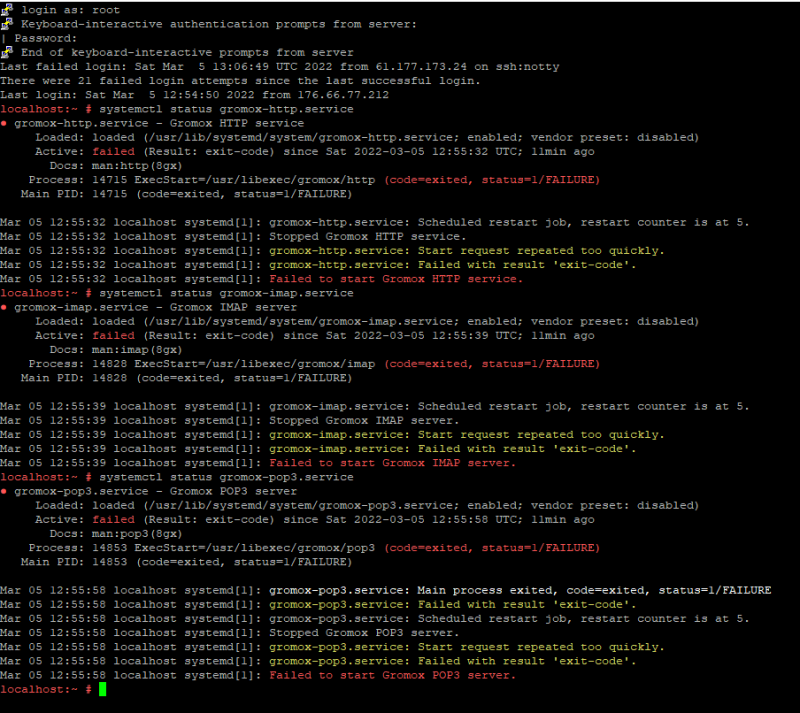Image resolution: width=800 pixels, height=713 pixels.
Task: Click the icon before 'End of keyboard-interactive prompts'
Action: [6, 51]
